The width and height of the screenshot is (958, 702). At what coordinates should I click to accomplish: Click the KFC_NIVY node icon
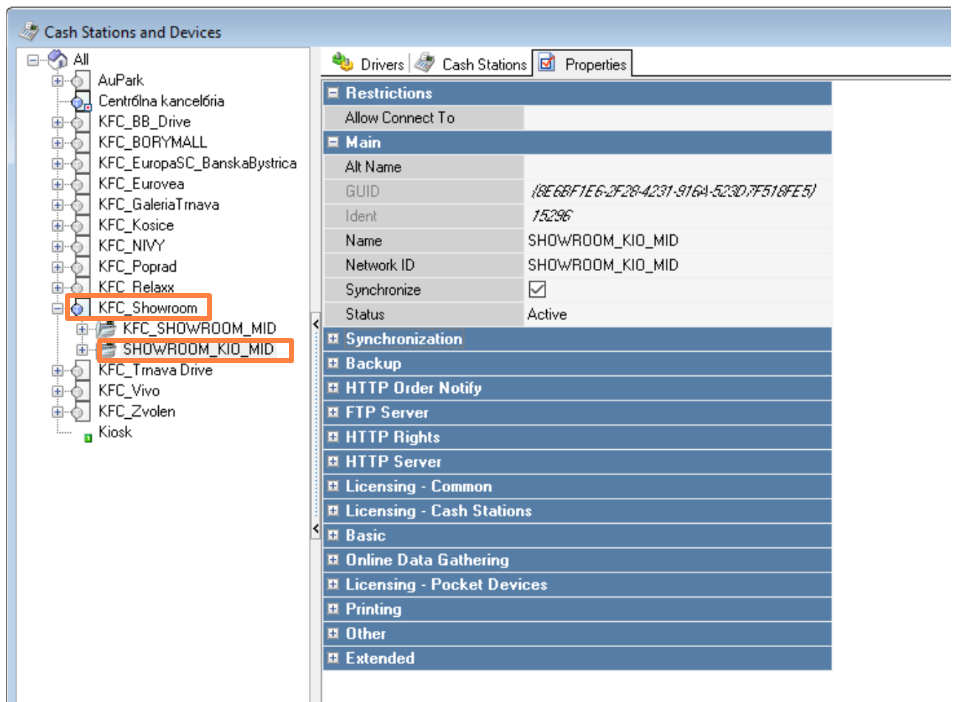coord(78,246)
